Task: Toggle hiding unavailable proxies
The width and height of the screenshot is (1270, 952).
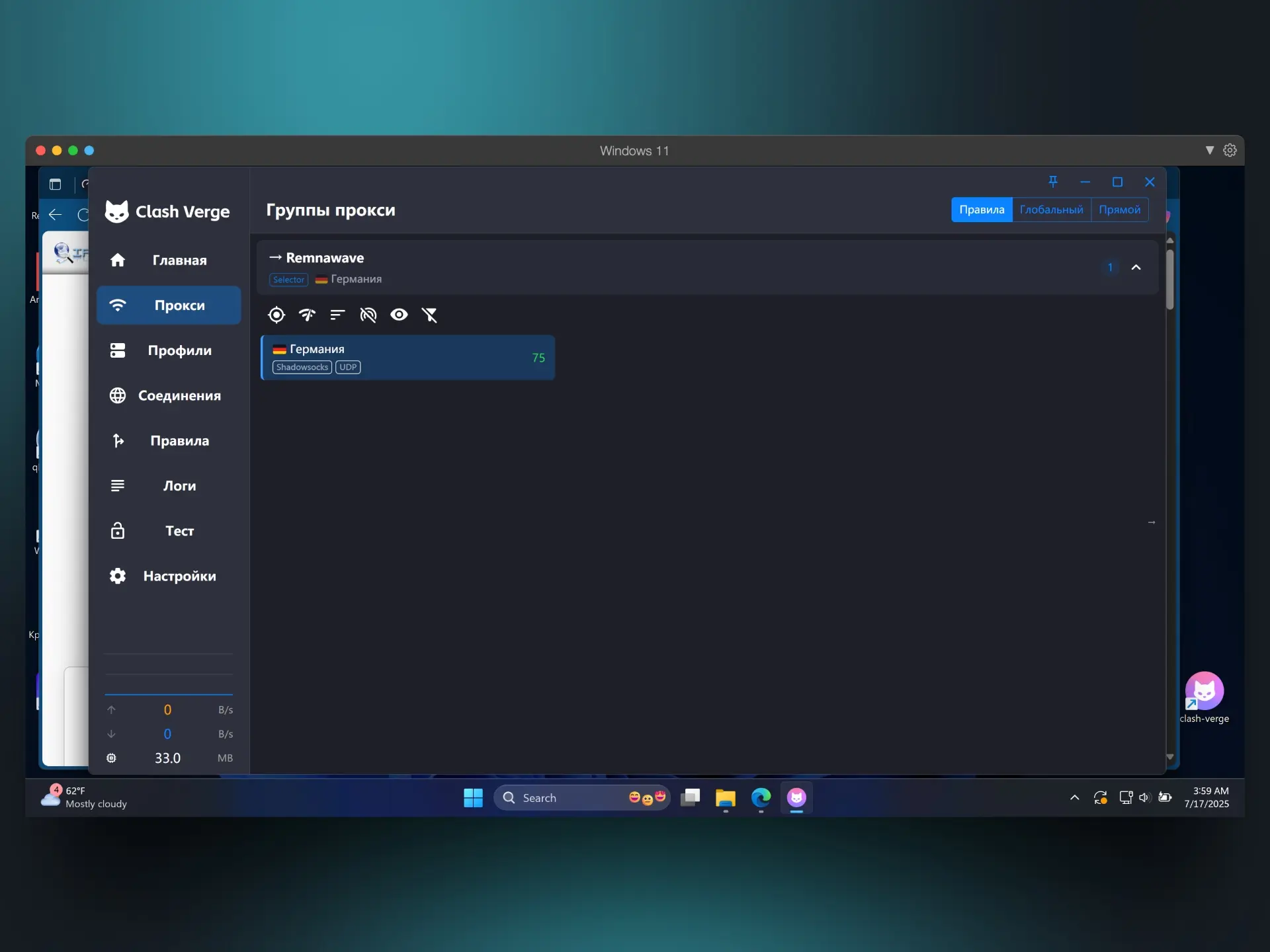Action: coord(368,315)
